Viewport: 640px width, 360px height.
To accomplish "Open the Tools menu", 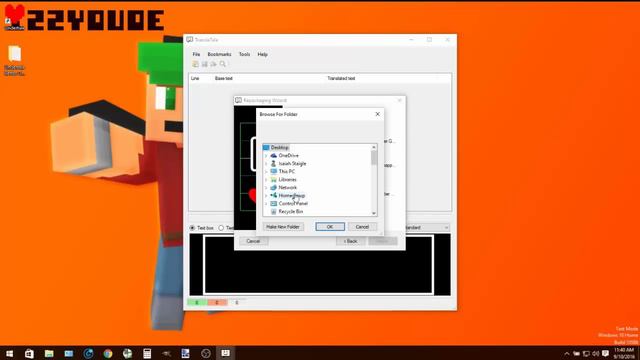I will (x=244, y=54).
